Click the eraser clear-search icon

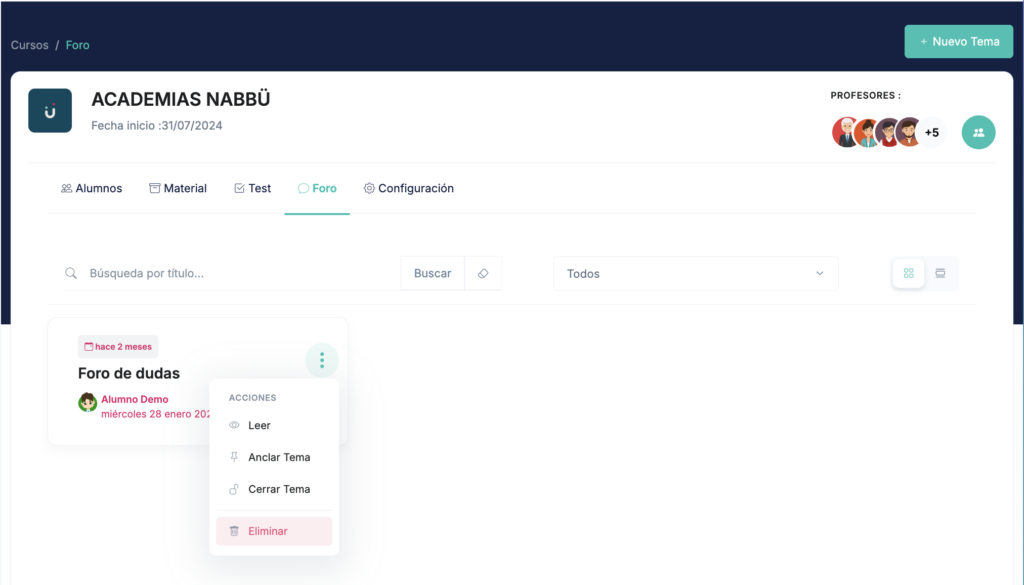483,273
